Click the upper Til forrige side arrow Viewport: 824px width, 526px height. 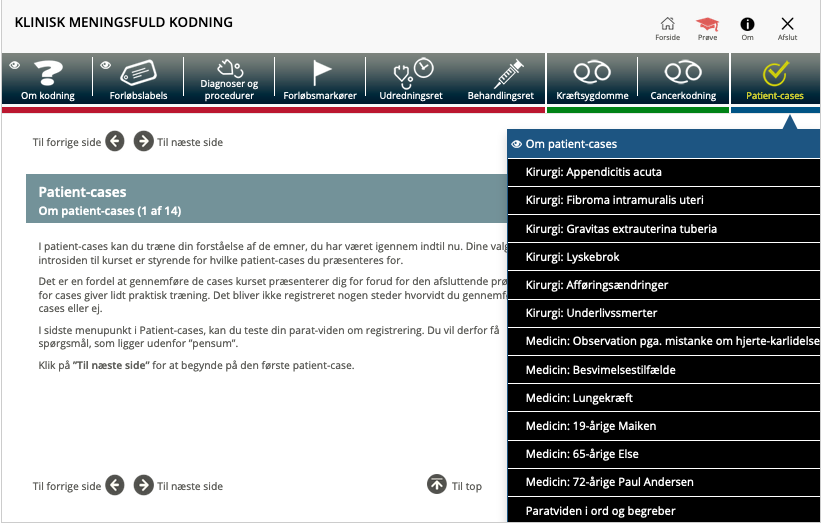[x=115, y=141]
